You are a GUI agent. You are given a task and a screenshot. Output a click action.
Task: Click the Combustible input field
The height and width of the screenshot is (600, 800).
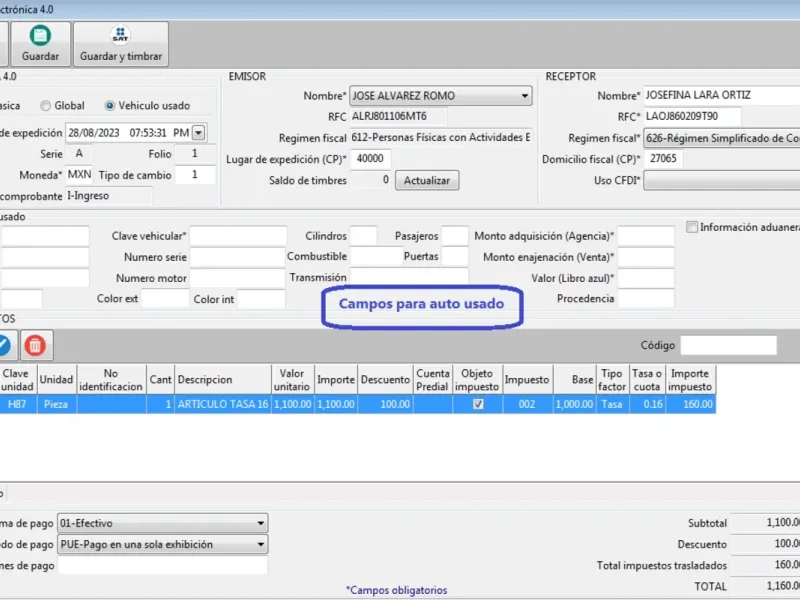[x=376, y=257]
